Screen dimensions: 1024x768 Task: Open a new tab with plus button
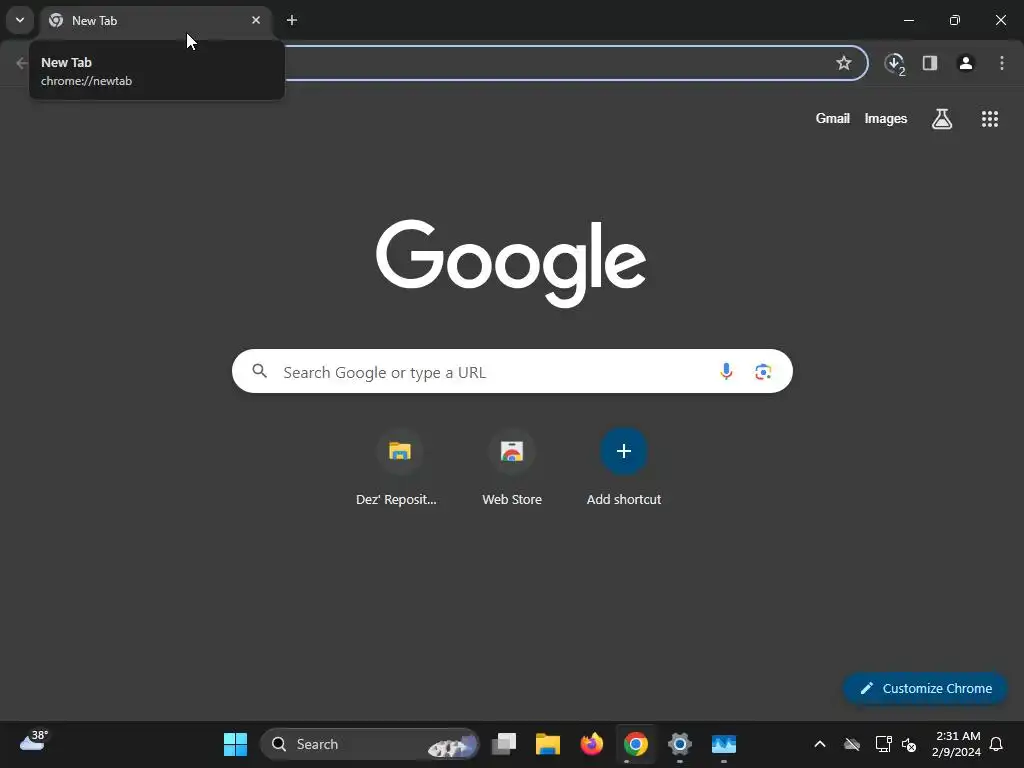pos(292,20)
